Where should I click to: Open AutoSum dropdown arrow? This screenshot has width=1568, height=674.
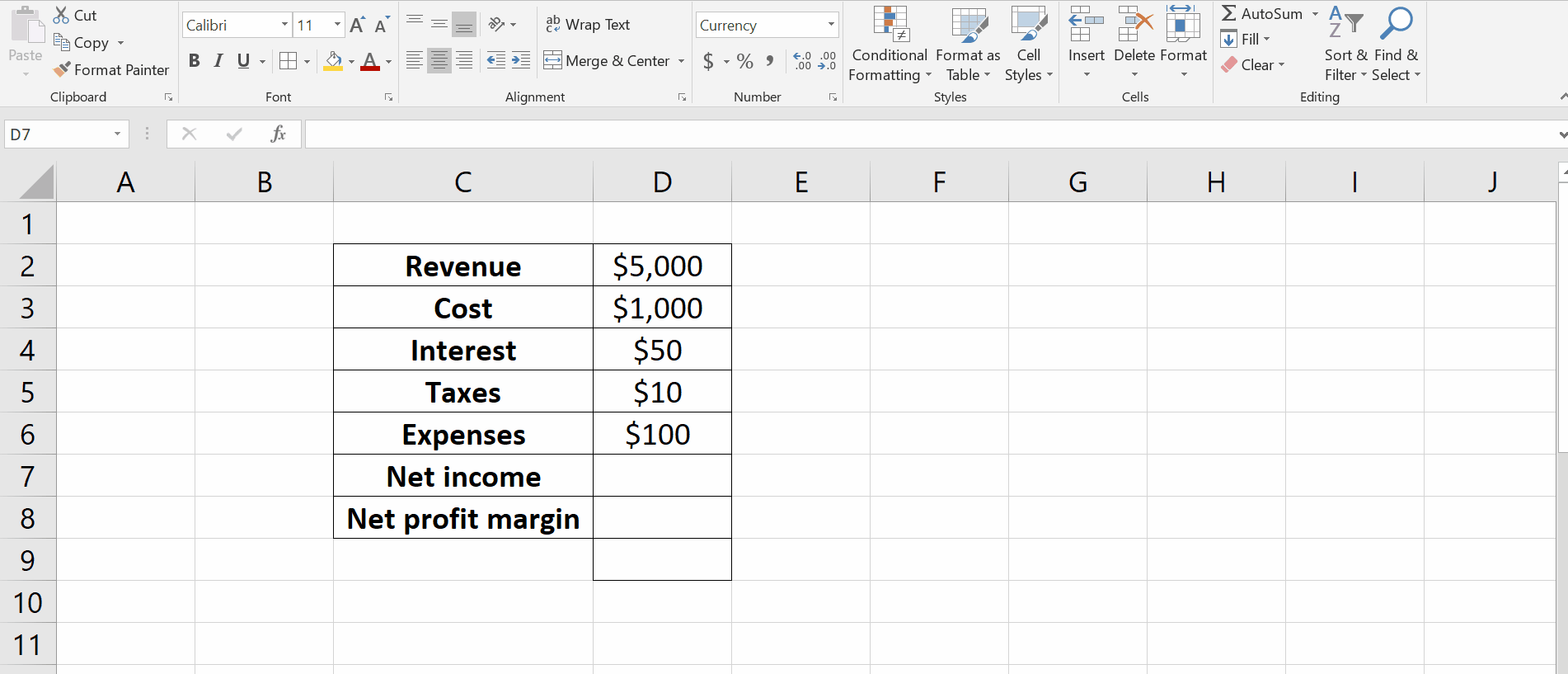[1315, 14]
